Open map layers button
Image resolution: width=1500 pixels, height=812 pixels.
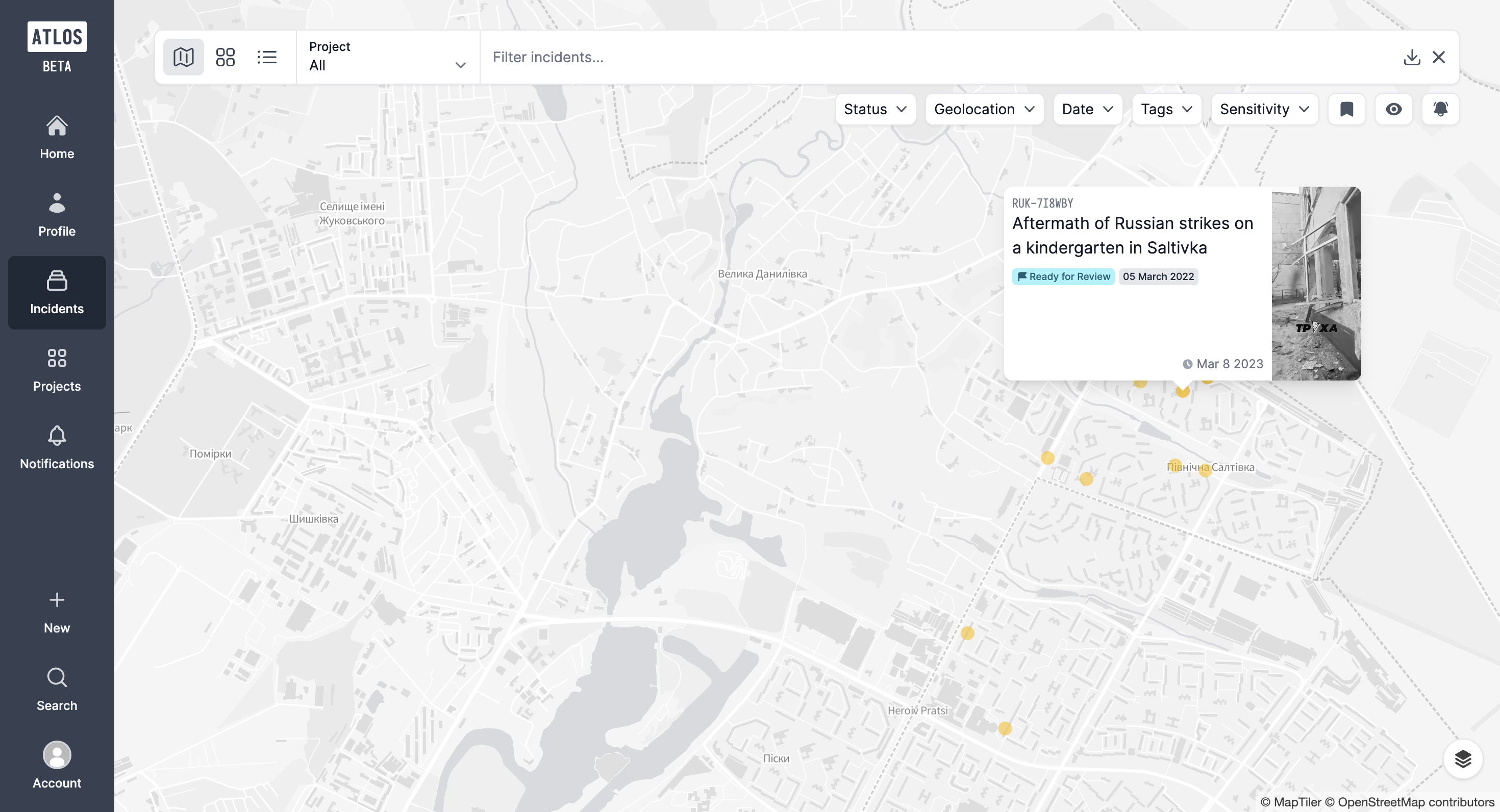tap(1463, 758)
